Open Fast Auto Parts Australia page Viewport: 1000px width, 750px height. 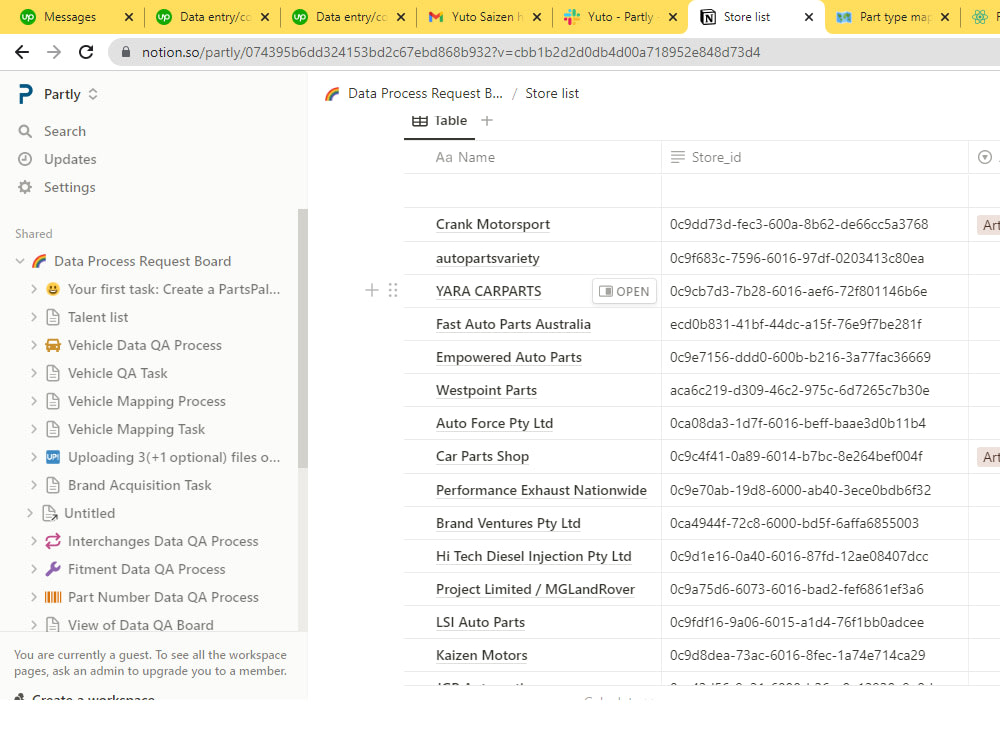click(x=513, y=324)
